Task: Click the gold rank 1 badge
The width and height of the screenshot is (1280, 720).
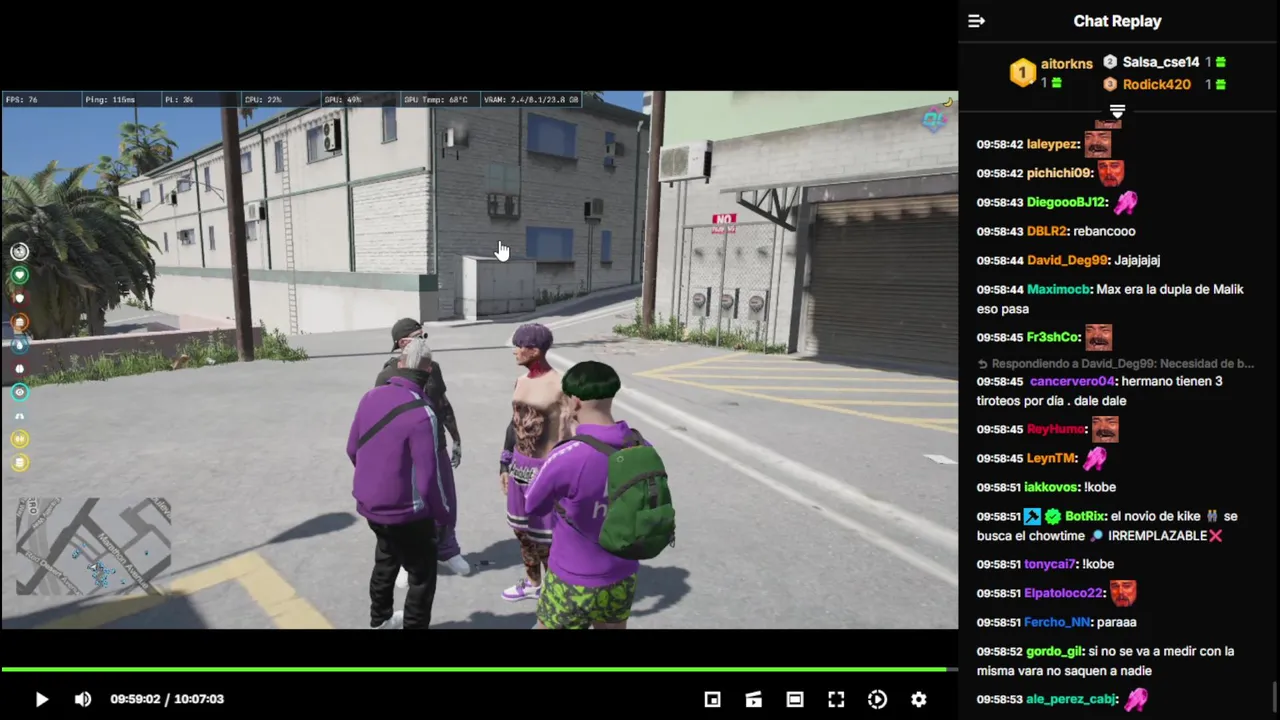Action: click(1022, 73)
